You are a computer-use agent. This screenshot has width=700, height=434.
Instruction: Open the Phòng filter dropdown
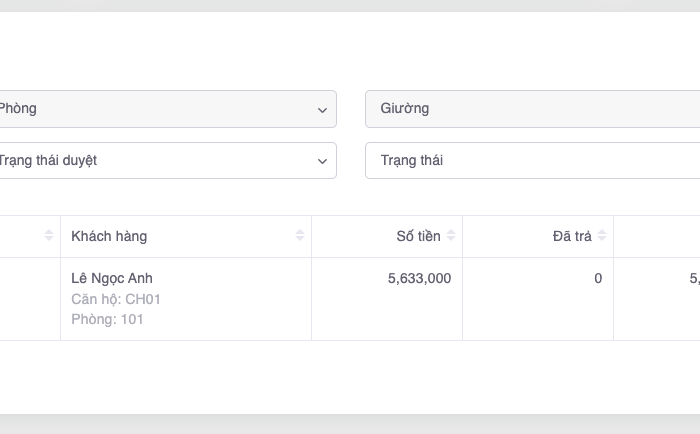(x=160, y=109)
